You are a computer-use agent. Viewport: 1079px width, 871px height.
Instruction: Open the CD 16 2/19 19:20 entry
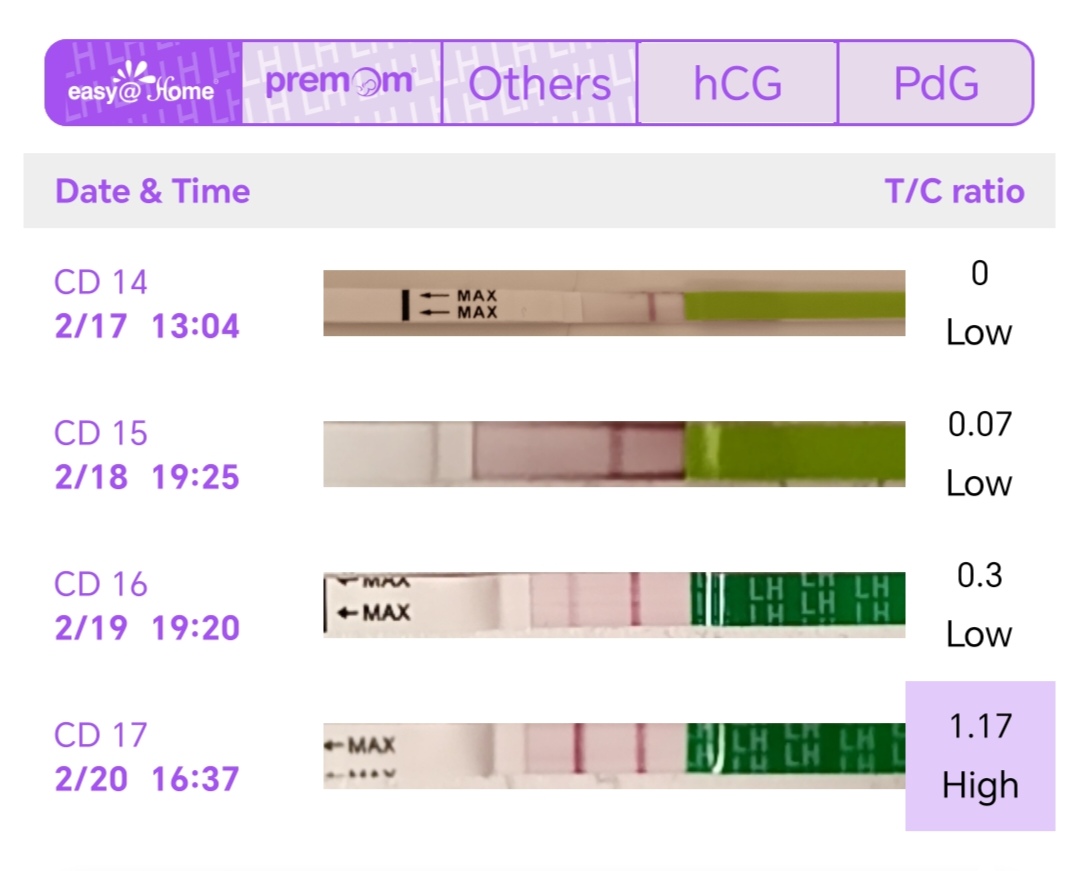click(147, 605)
